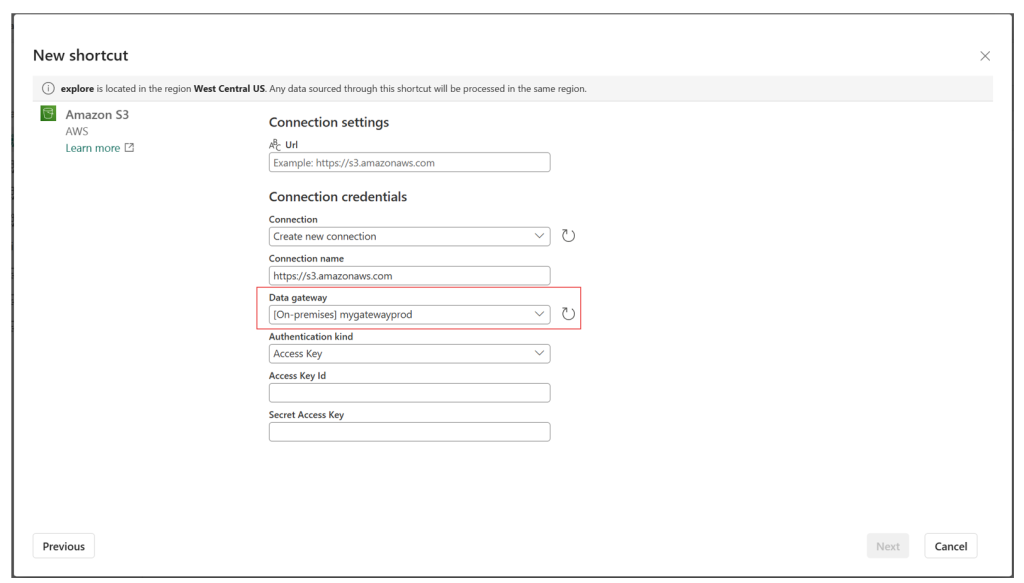Image resolution: width=1024 pixels, height=583 pixels.
Task: Open the Authentication kind dropdown
Action: pos(409,354)
